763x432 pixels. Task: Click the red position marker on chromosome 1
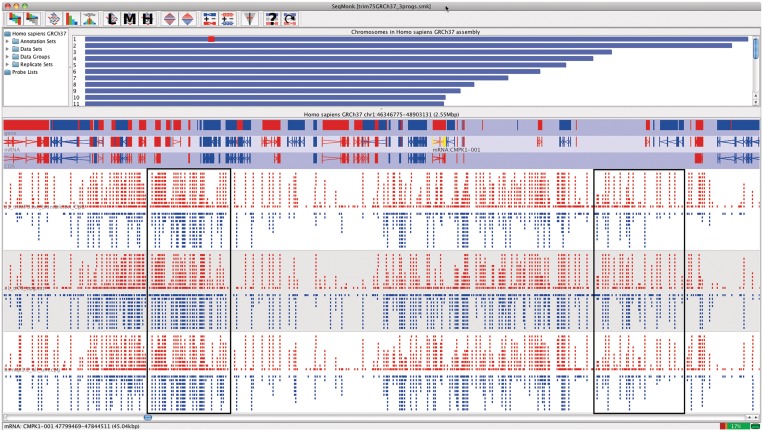pos(211,39)
